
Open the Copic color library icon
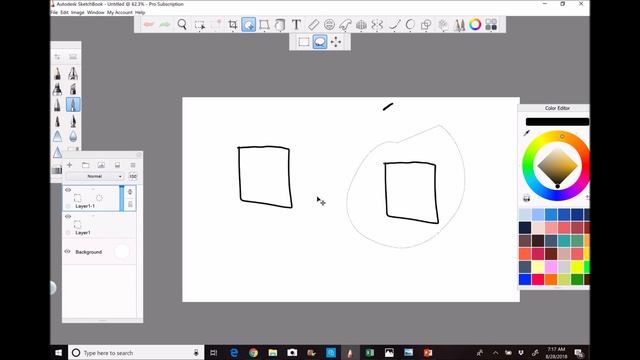tap(491, 24)
